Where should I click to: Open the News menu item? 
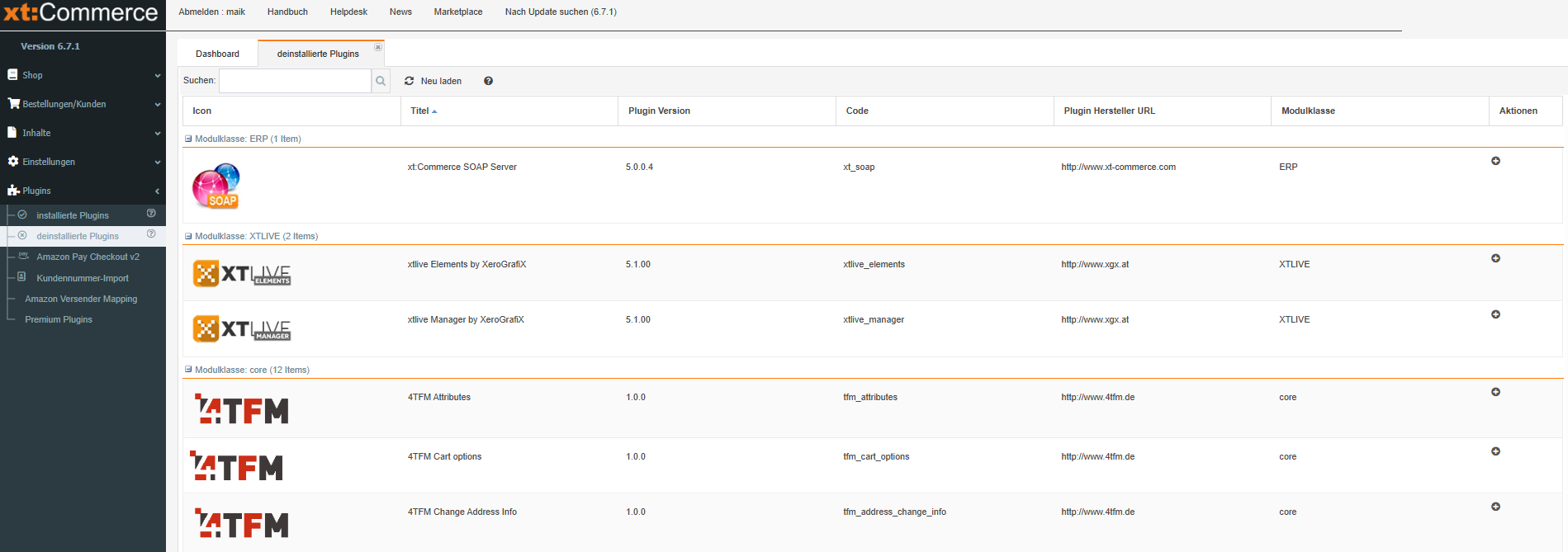click(x=400, y=12)
